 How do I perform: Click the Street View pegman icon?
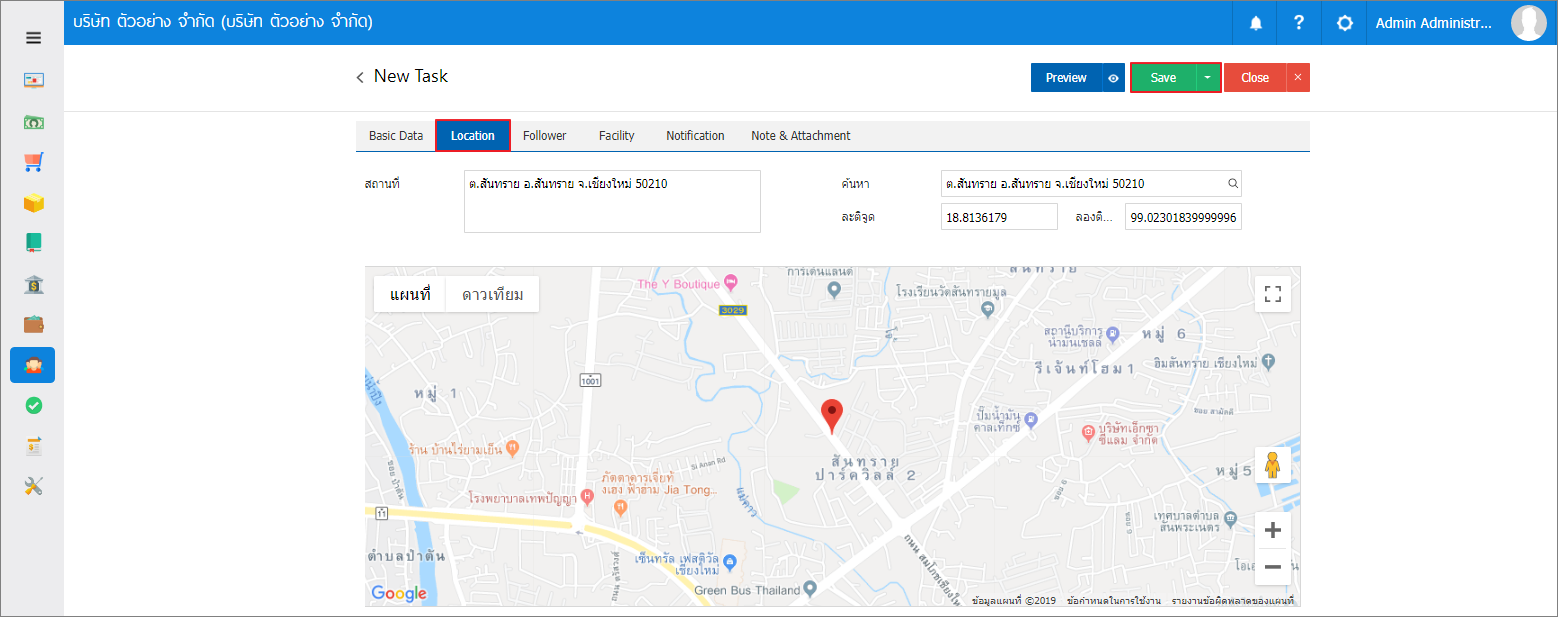[x=1273, y=465]
